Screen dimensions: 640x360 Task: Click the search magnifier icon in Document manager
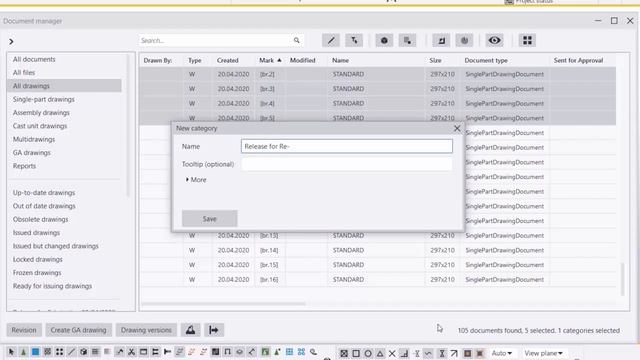pos(296,40)
